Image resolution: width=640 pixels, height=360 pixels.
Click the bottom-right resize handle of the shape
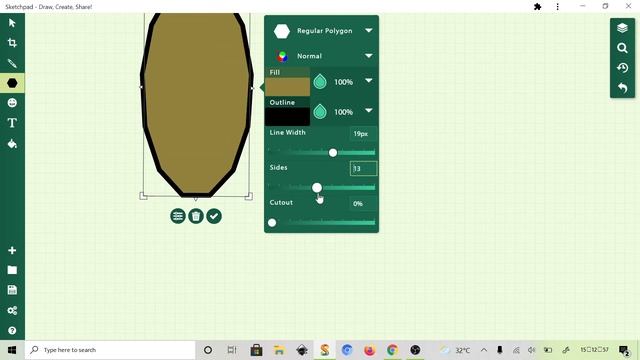coord(249,196)
